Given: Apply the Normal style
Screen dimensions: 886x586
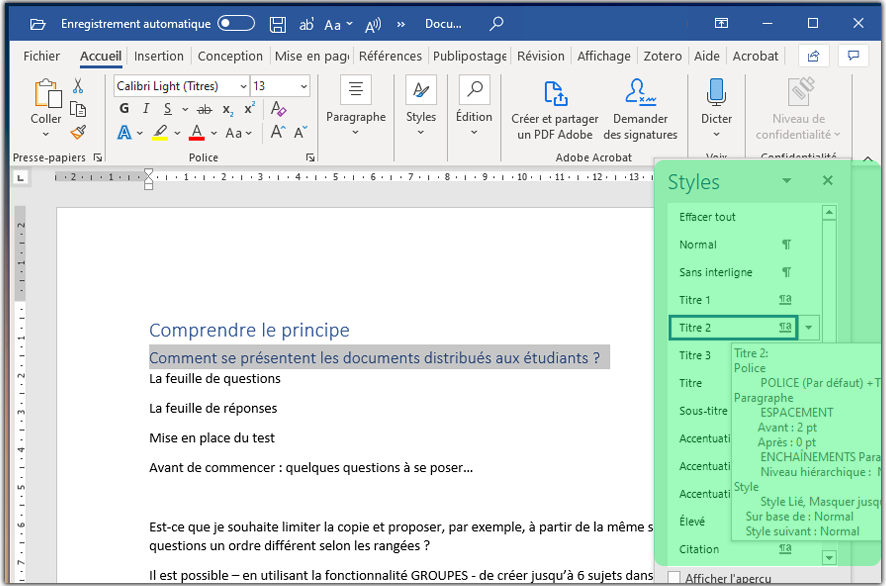Looking at the screenshot, I should pos(744,245).
